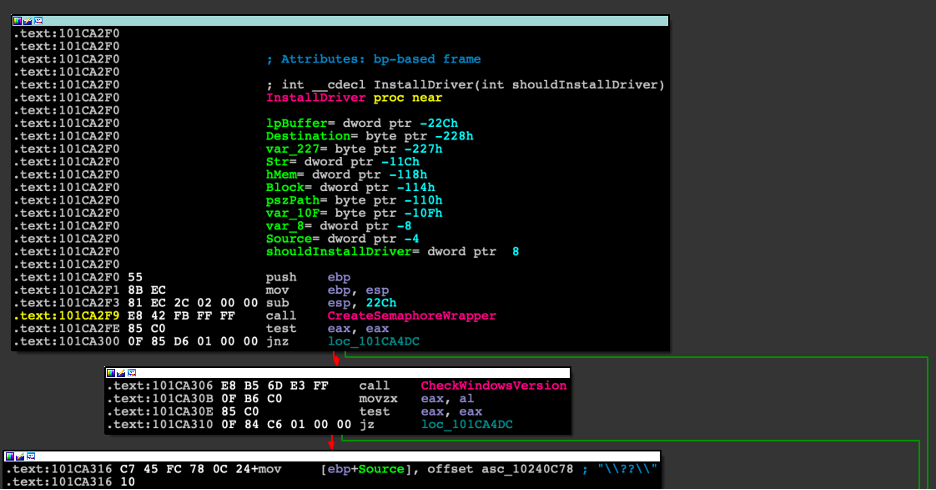This screenshot has width=936, height=490.
Task: Click the 'test eax, eax' line at 101CA2FE
Action: point(327,329)
